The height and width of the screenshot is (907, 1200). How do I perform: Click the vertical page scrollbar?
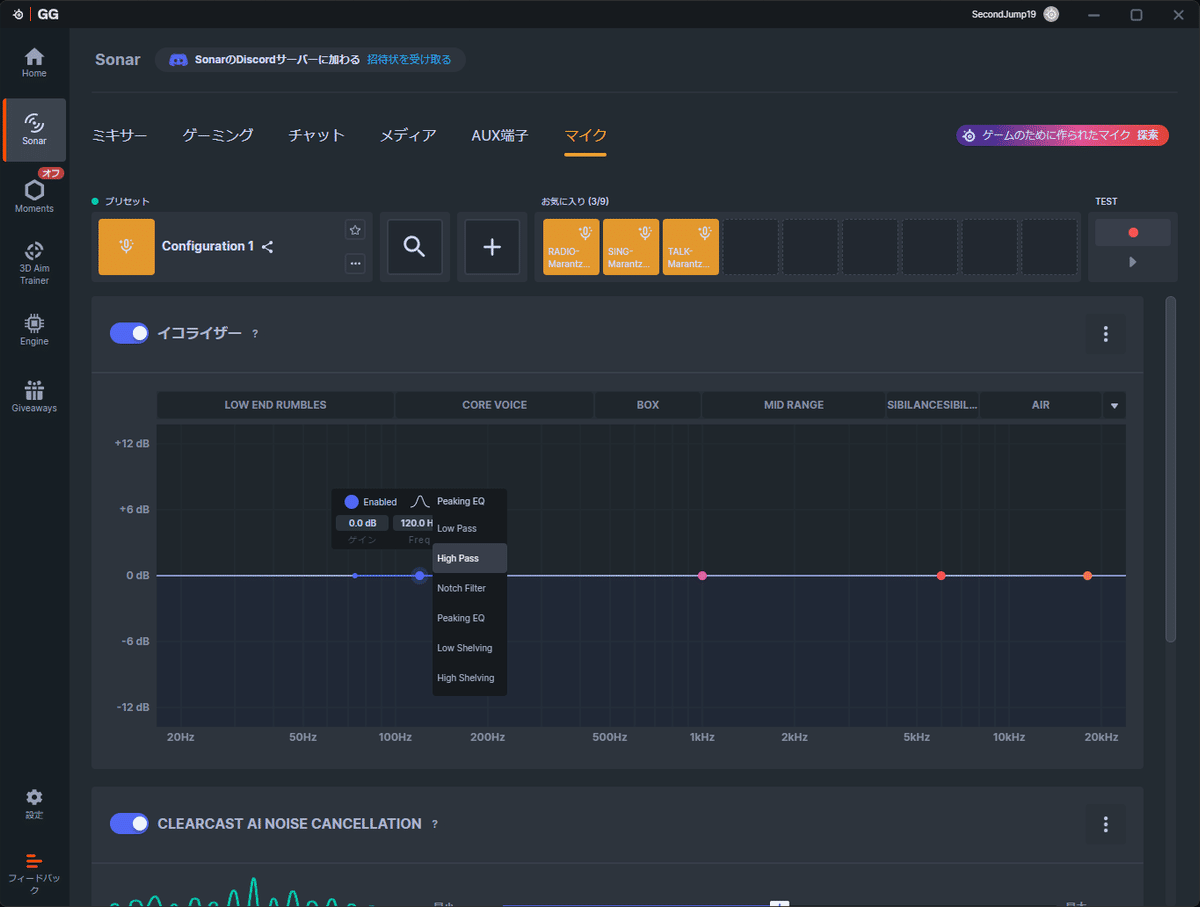(1171, 468)
